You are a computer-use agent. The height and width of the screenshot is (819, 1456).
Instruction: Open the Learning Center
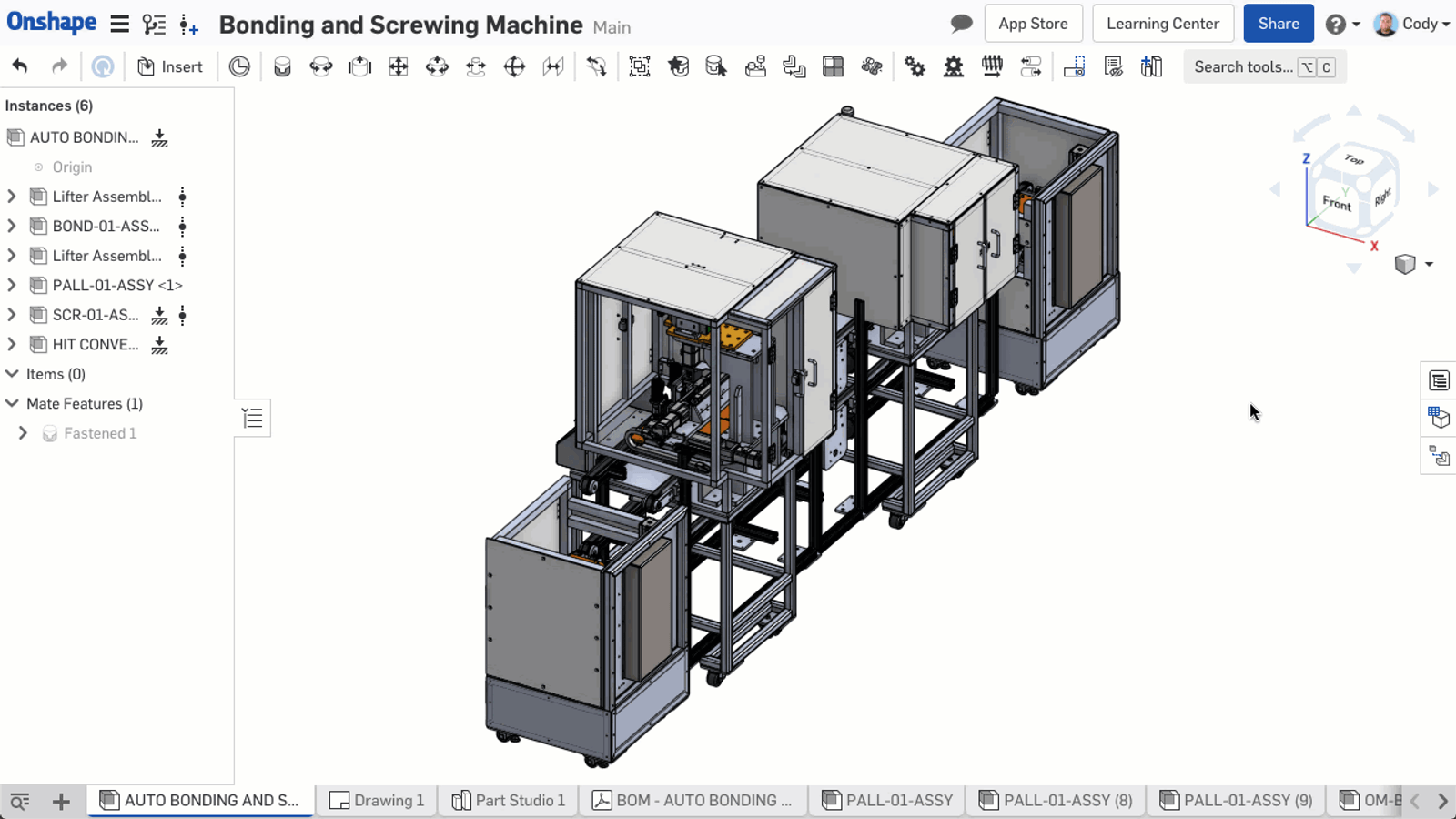point(1163,23)
